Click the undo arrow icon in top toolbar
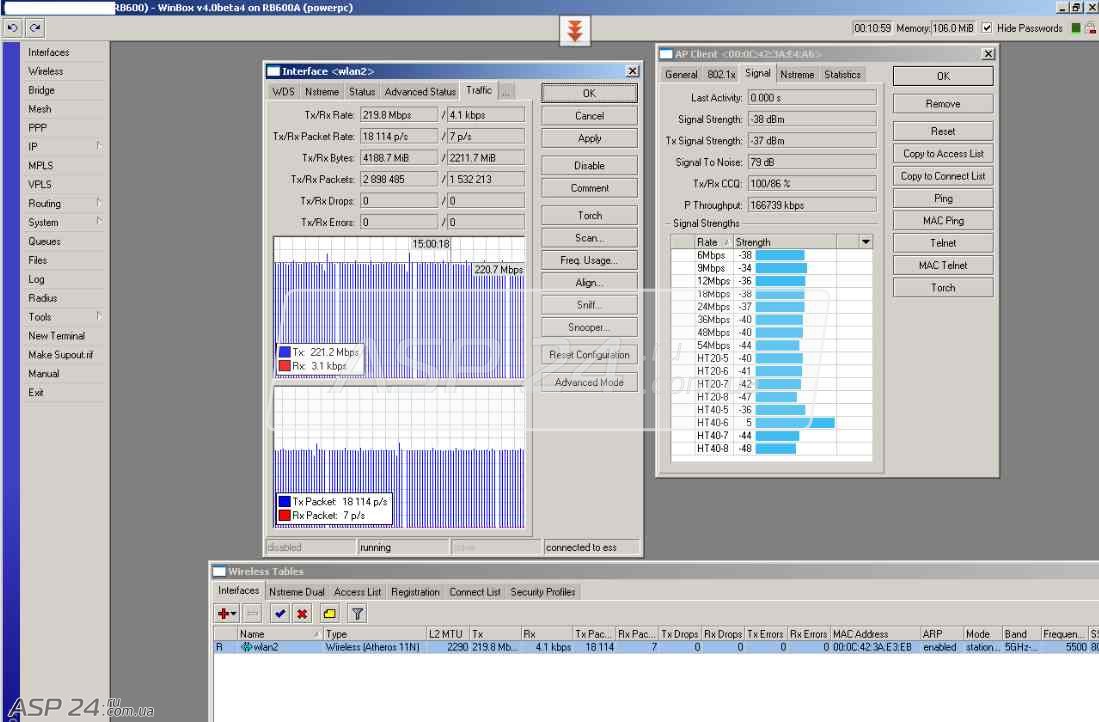This screenshot has height=722, width=1099. pyautogui.click(x=13, y=28)
